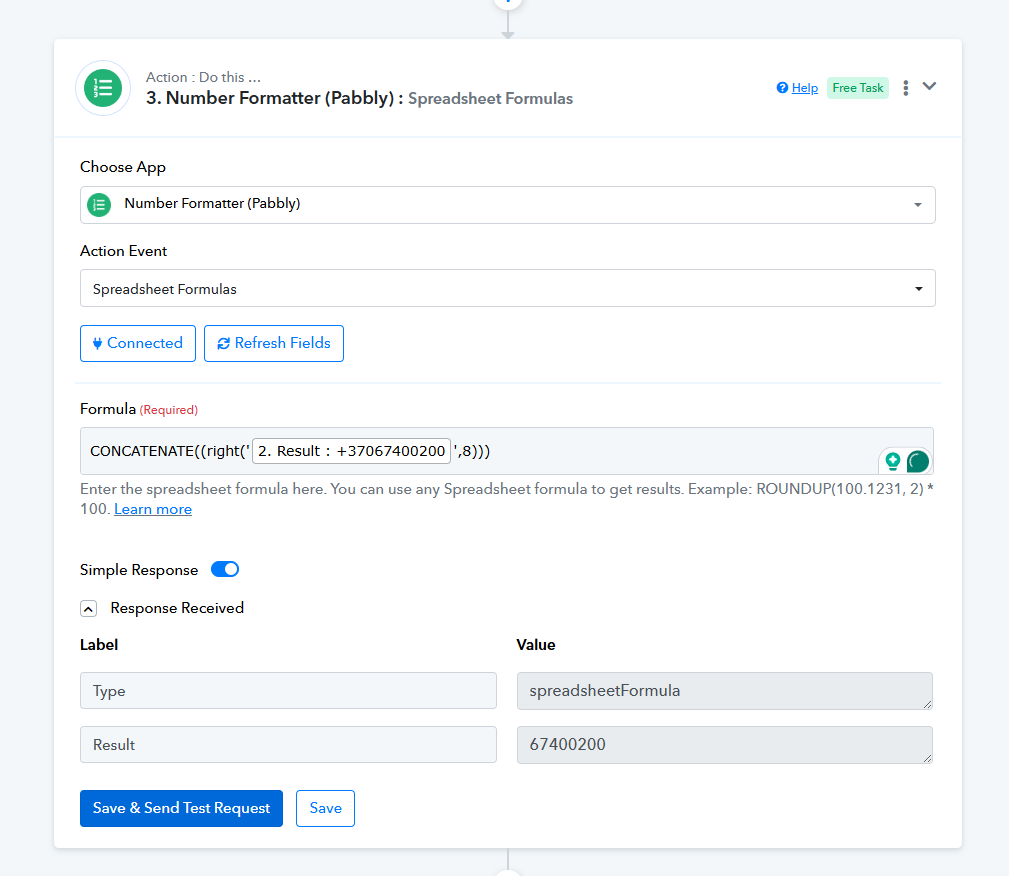Open the Choose App dropdown

click(507, 205)
